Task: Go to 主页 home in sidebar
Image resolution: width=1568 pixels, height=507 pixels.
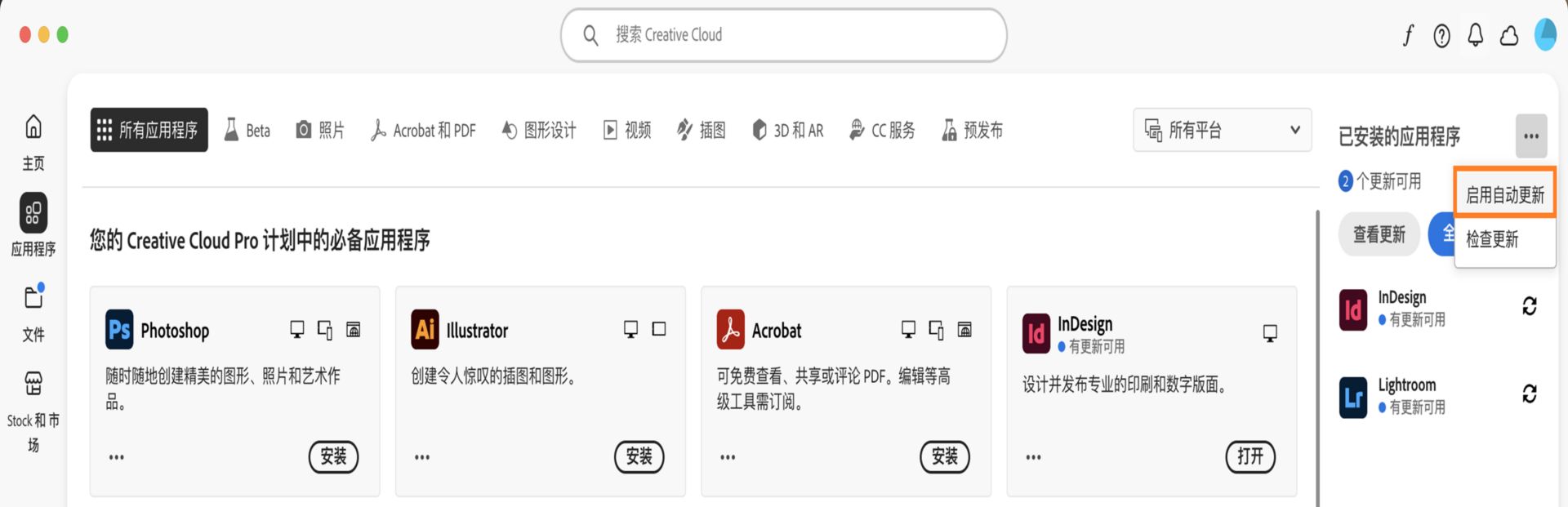Action: pos(33,142)
